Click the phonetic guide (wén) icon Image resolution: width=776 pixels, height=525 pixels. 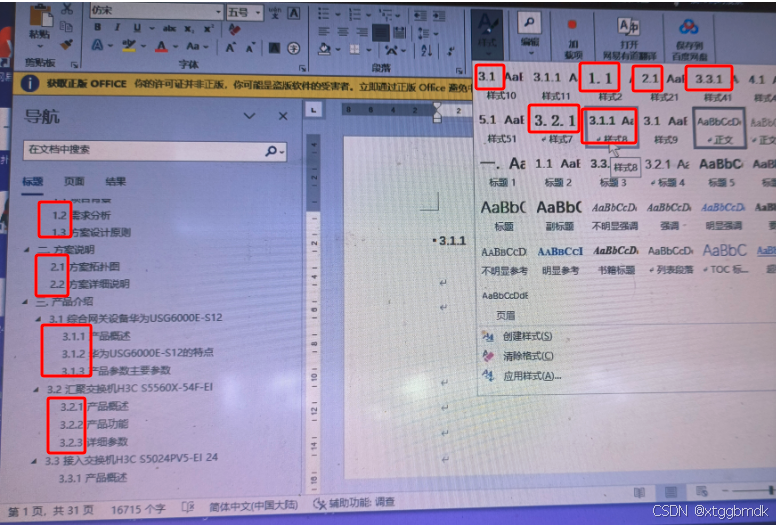click(x=274, y=12)
